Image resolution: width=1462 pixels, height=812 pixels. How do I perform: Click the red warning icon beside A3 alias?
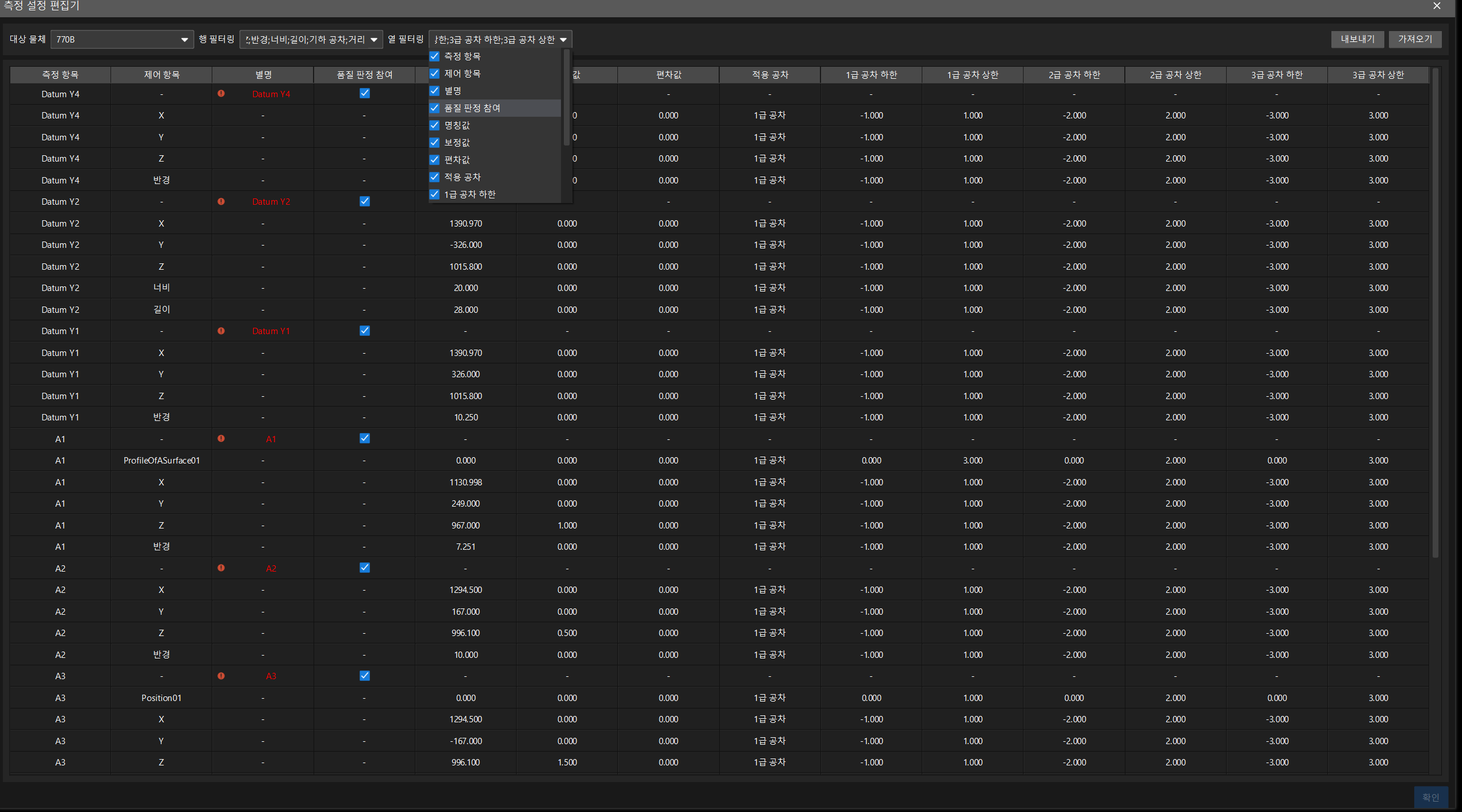tap(221, 676)
